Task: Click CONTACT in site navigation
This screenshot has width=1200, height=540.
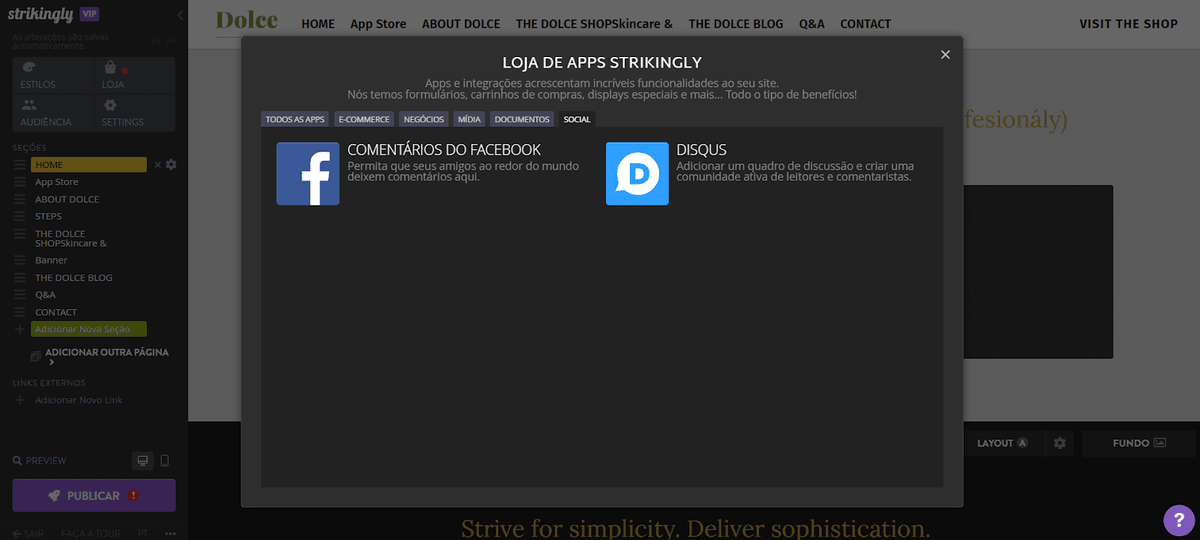Action: [865, 23]
